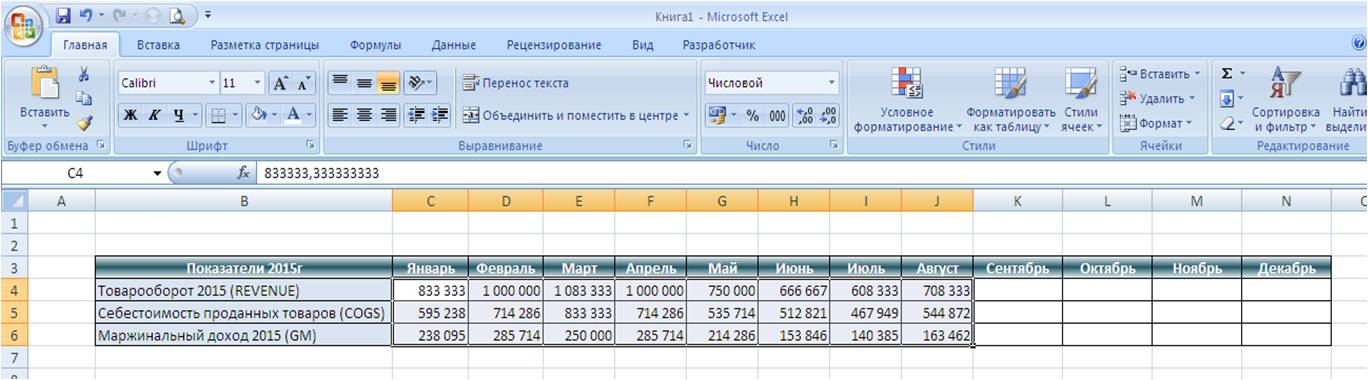This screenshot has width=1368, height=380.
Task: Toggle Перенос текста wrap text
Action: [515, 83]
